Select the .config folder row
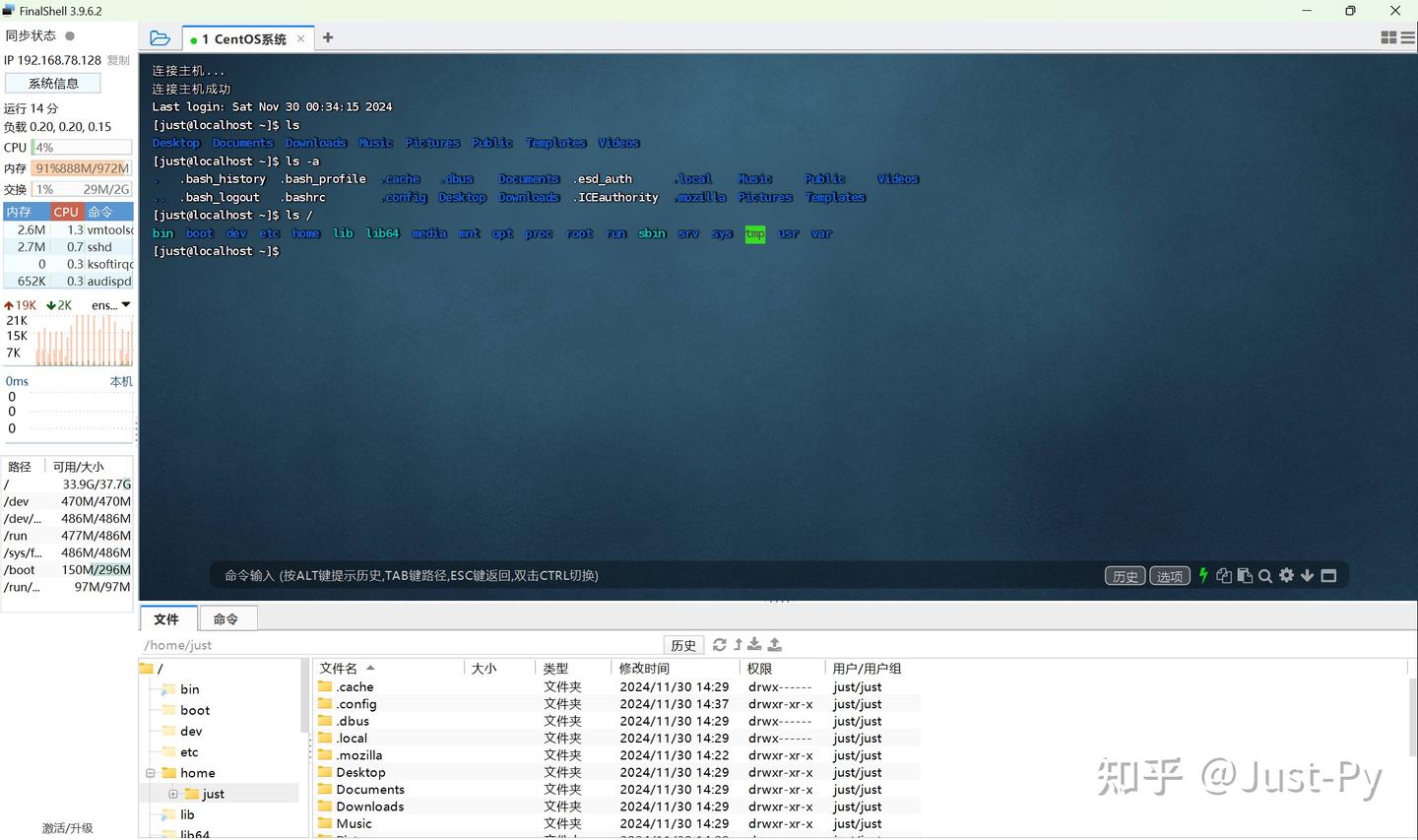The width and height of the screenshot is (1418, 840). coord(617,703)
